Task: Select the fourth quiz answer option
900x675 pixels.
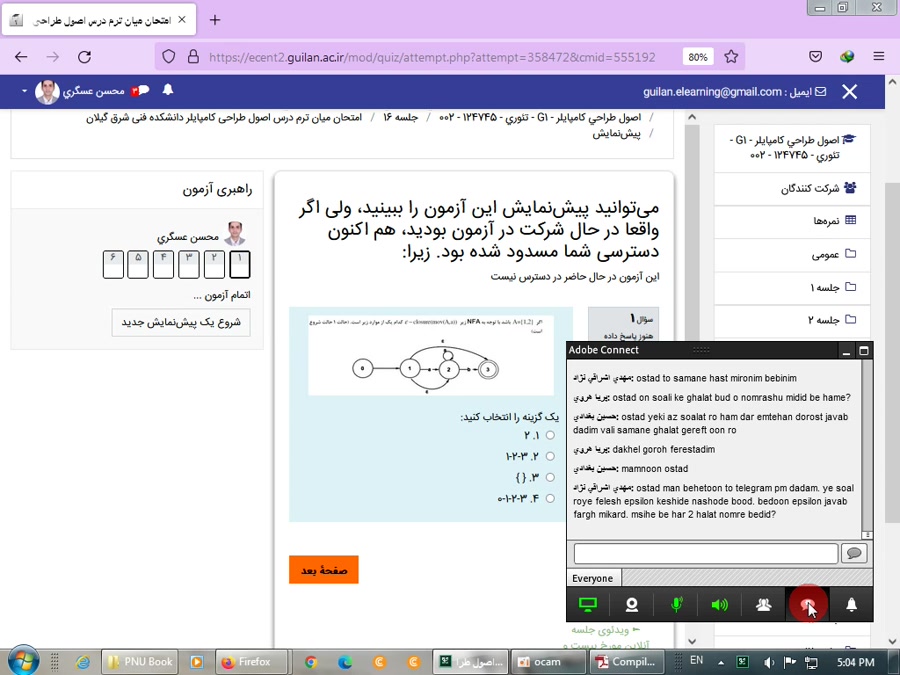Action: (x=549, y=498)
